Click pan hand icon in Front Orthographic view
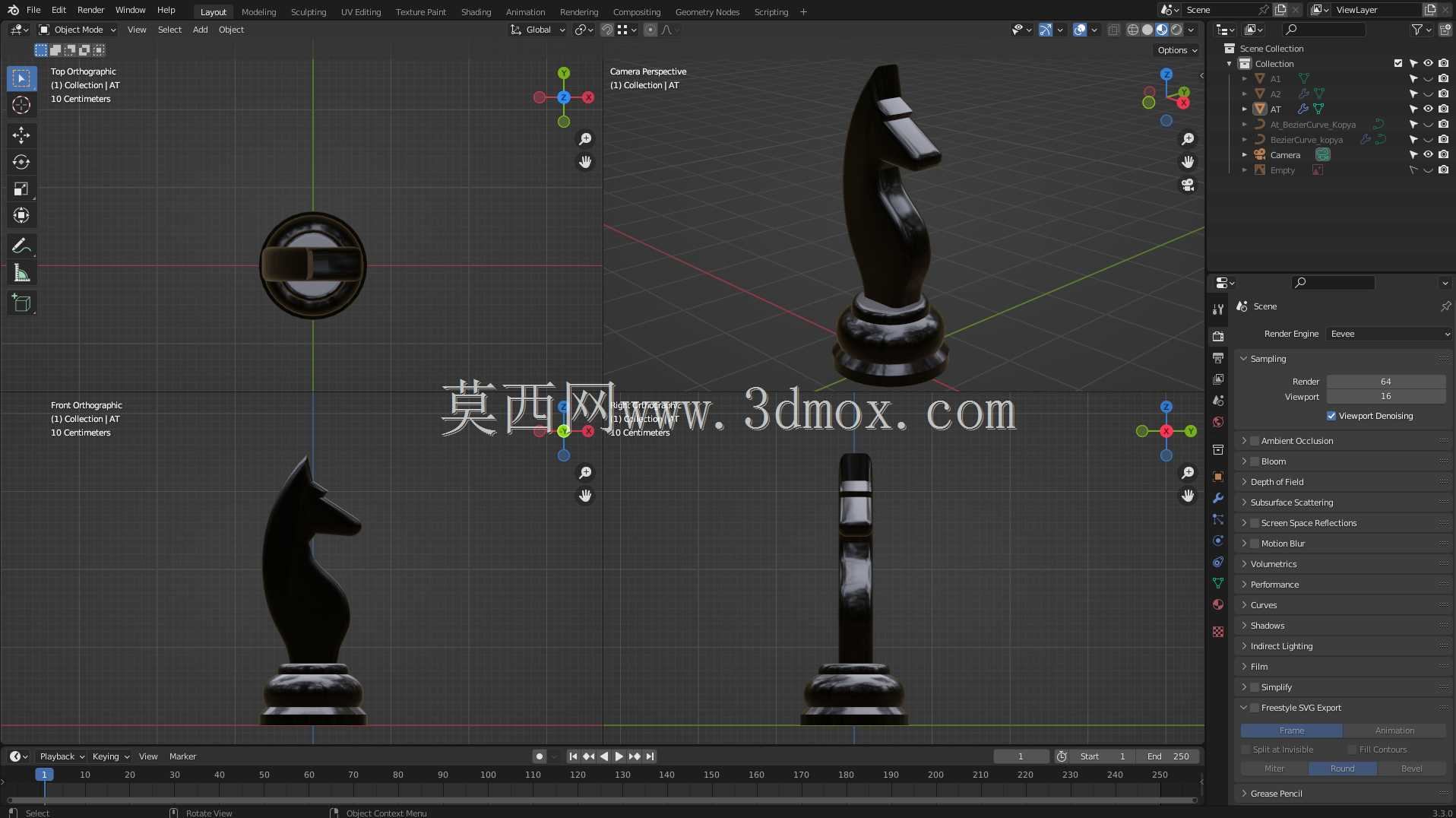Image resolution: width=1456 pixels, height=818 pixels. pos(585,496)
